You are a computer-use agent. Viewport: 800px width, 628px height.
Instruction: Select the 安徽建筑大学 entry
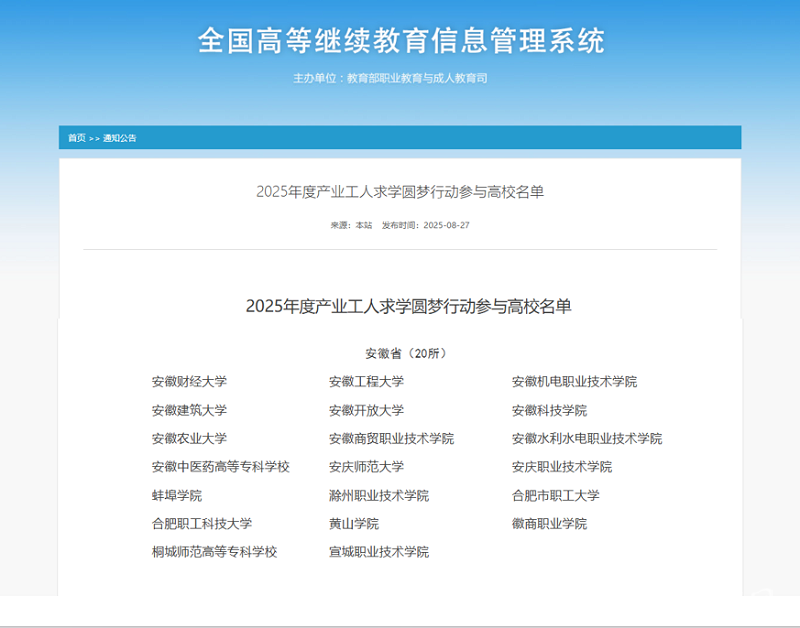(189, 410)
